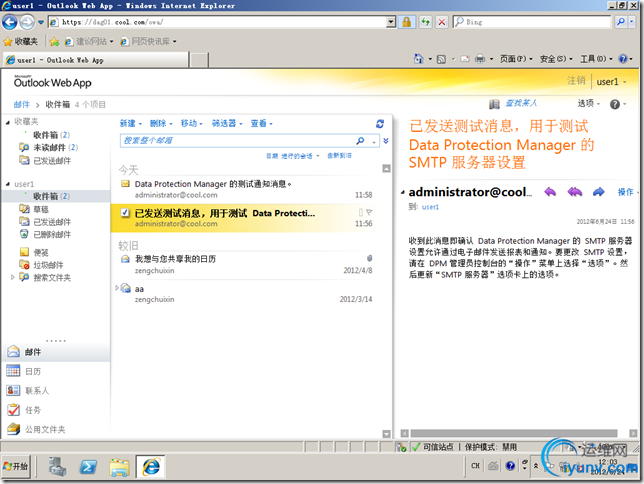Click the refresh mailbox icon in OWA toolbar

click(x=380, y=124)
